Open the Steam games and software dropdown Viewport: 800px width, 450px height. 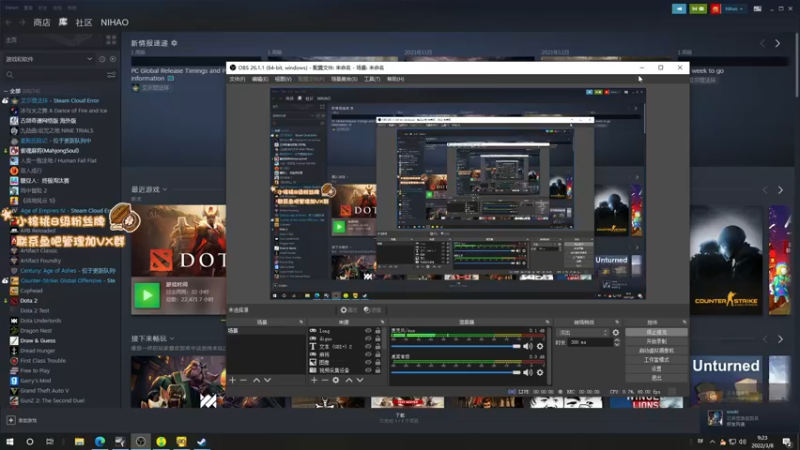click(49, 59)
